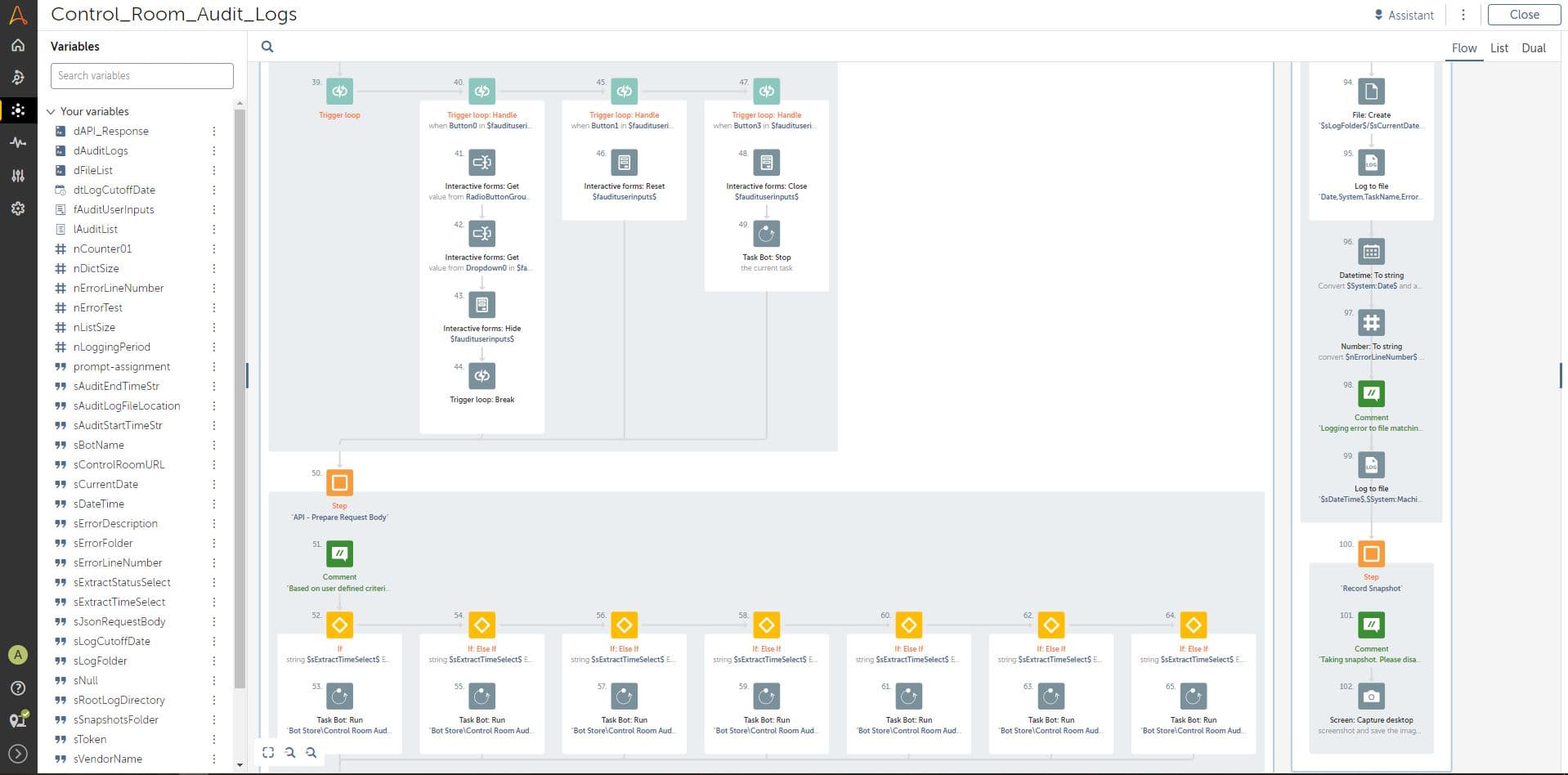Click the Close button
Image resolution: width=1568 pixels, height=775 pixels.
click(1524, 15)
